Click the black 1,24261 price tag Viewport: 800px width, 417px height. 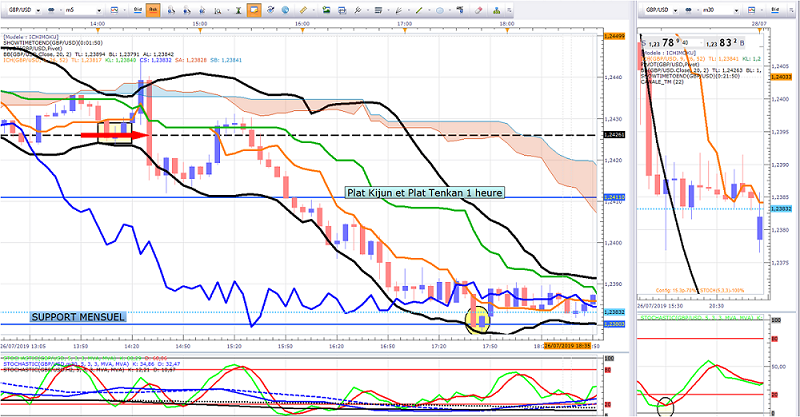click(614, 135)
